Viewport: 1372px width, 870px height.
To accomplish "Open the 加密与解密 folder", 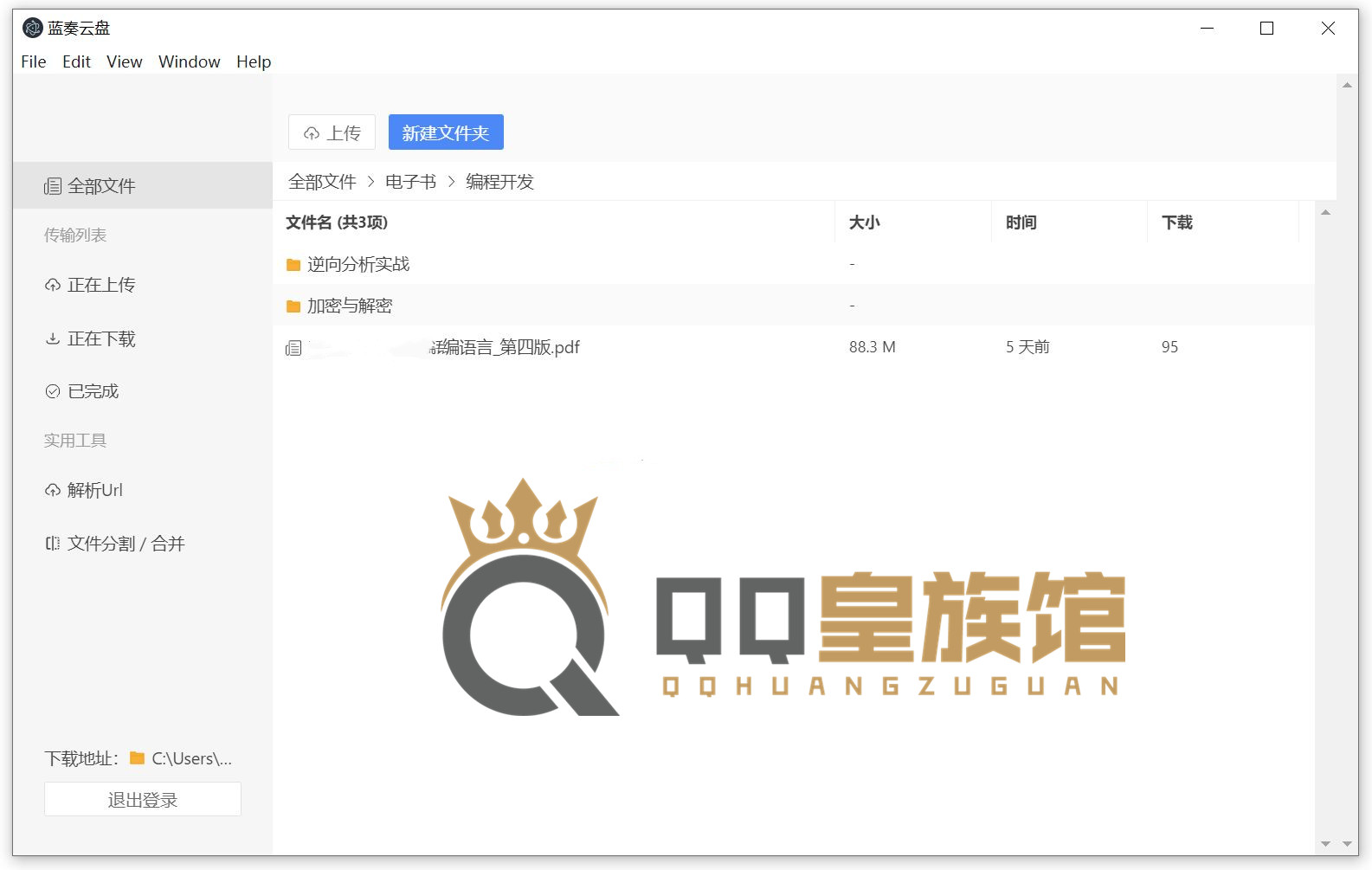I will [350, 306].
